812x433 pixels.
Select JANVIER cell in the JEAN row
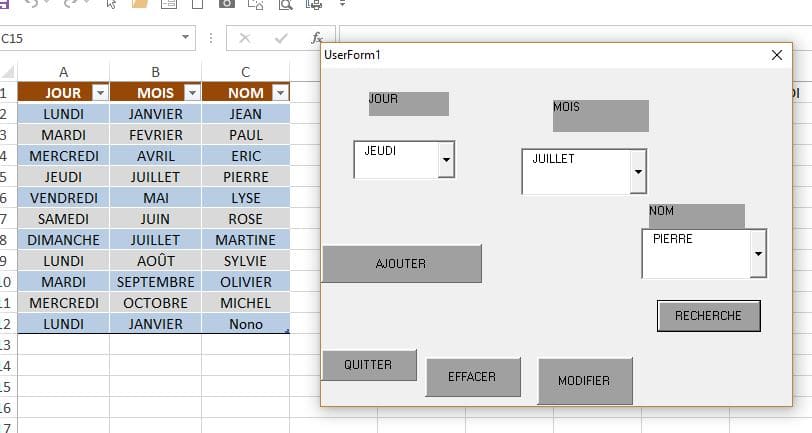pos(155,114)
